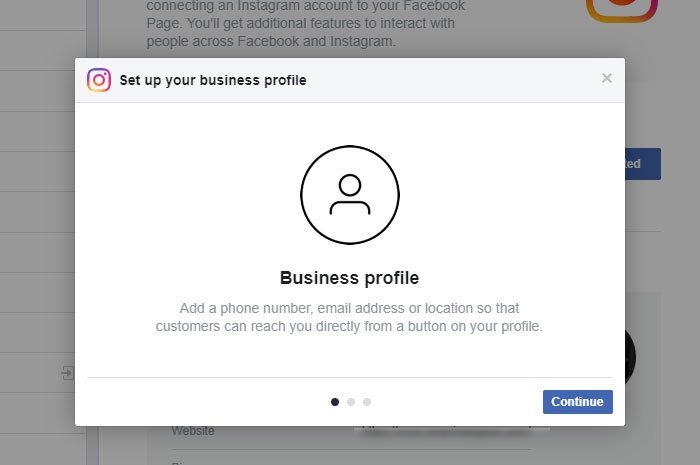
Task: Close the business profile setup dialog
Action: (x=606, y=79)
